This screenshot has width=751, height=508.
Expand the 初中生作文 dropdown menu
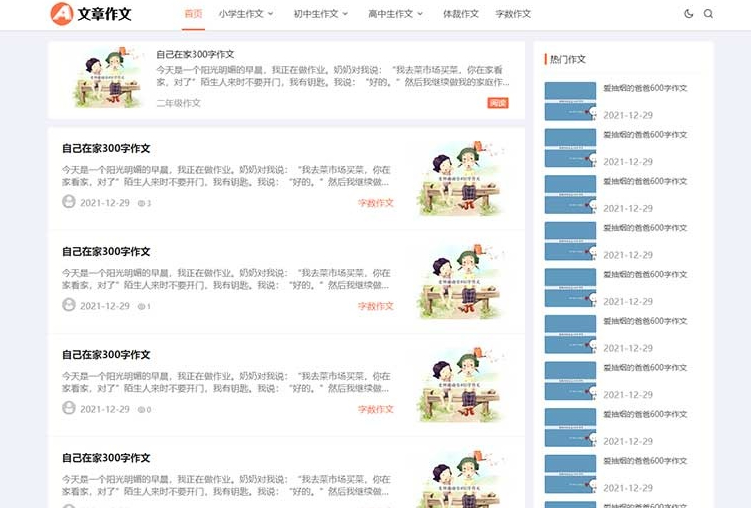(320, 14)
